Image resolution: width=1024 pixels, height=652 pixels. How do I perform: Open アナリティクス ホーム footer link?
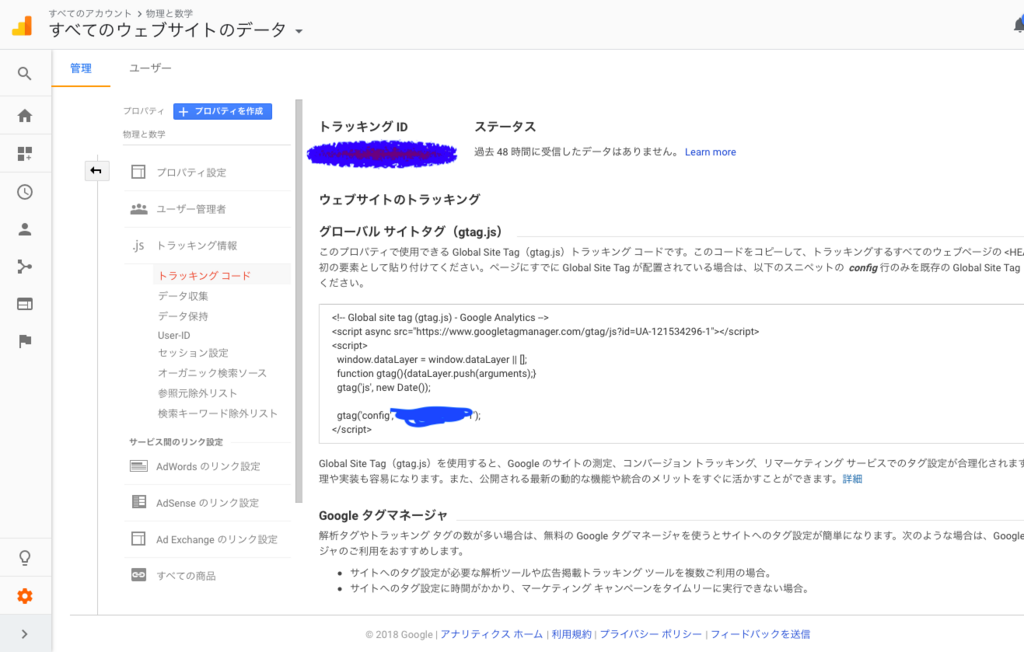click(491, 634)
